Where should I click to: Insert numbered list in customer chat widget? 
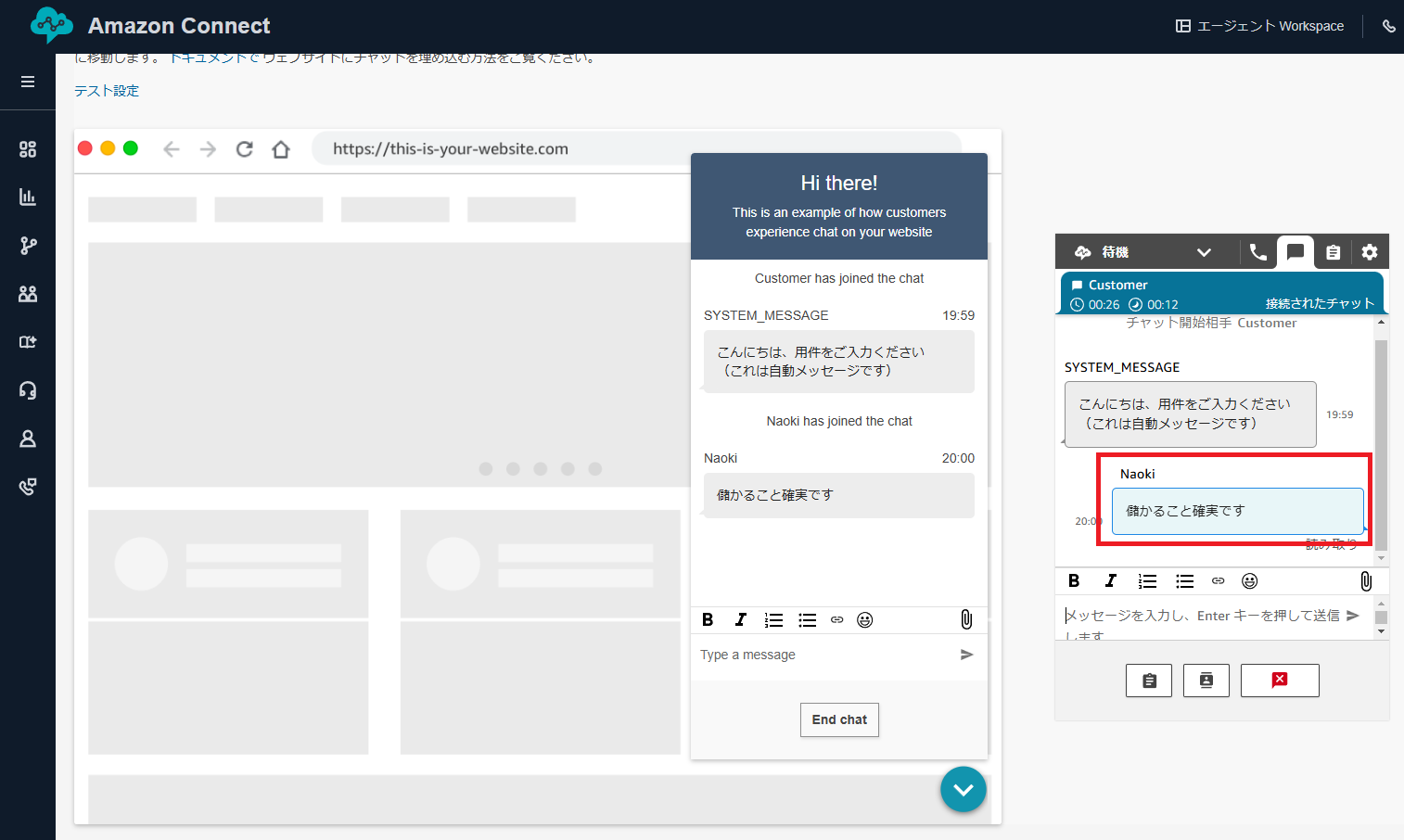point(774,620)
